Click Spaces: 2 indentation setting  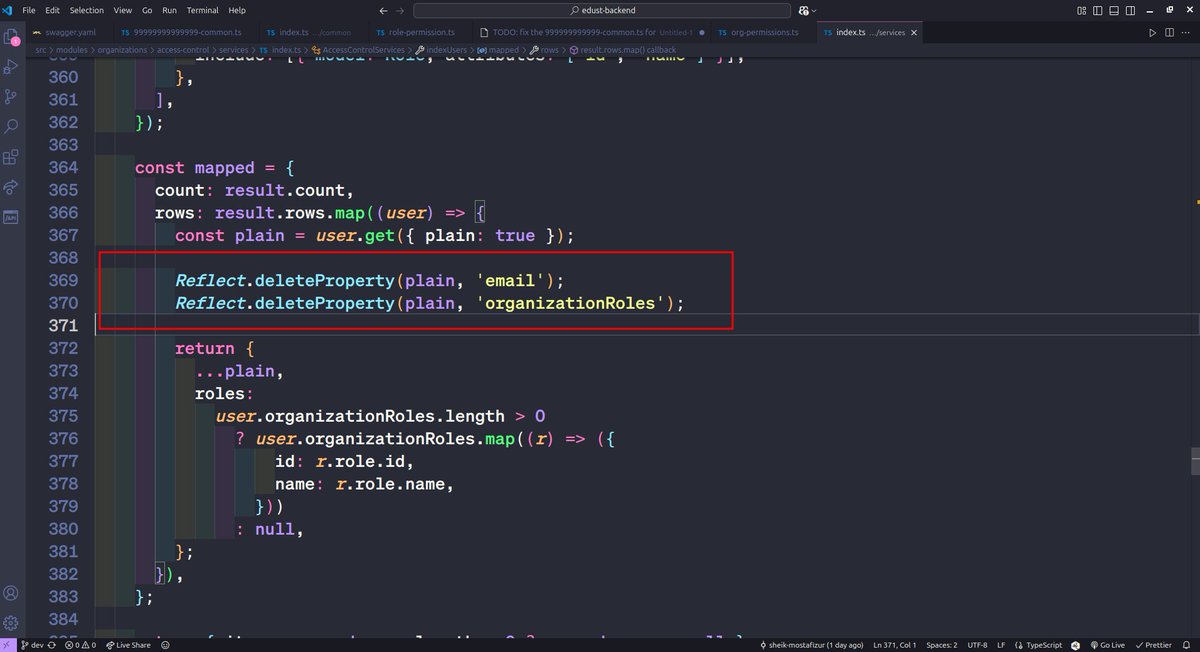tap(941, 645)
